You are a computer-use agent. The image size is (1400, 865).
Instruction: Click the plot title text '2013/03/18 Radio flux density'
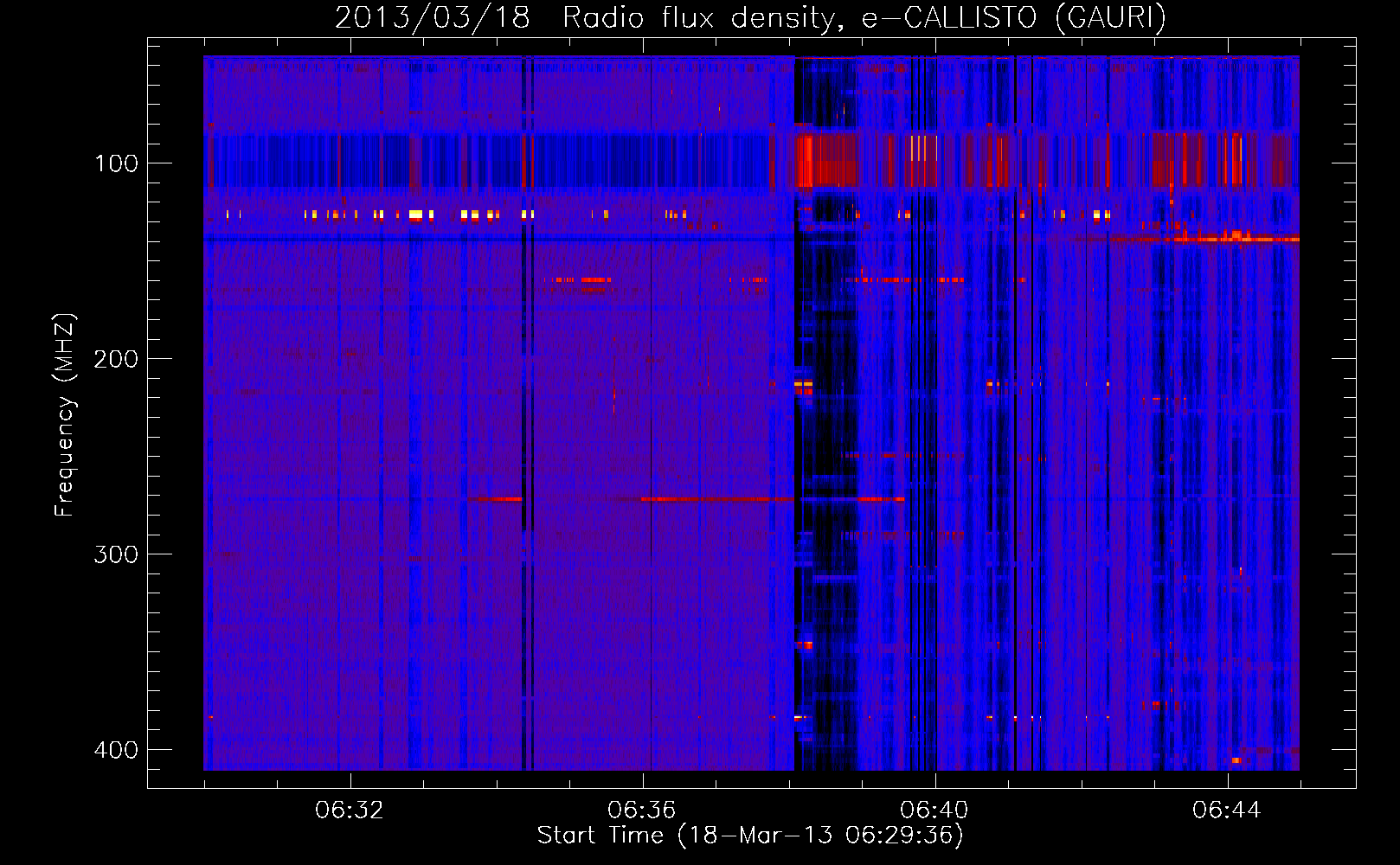(x=588, y=17)
